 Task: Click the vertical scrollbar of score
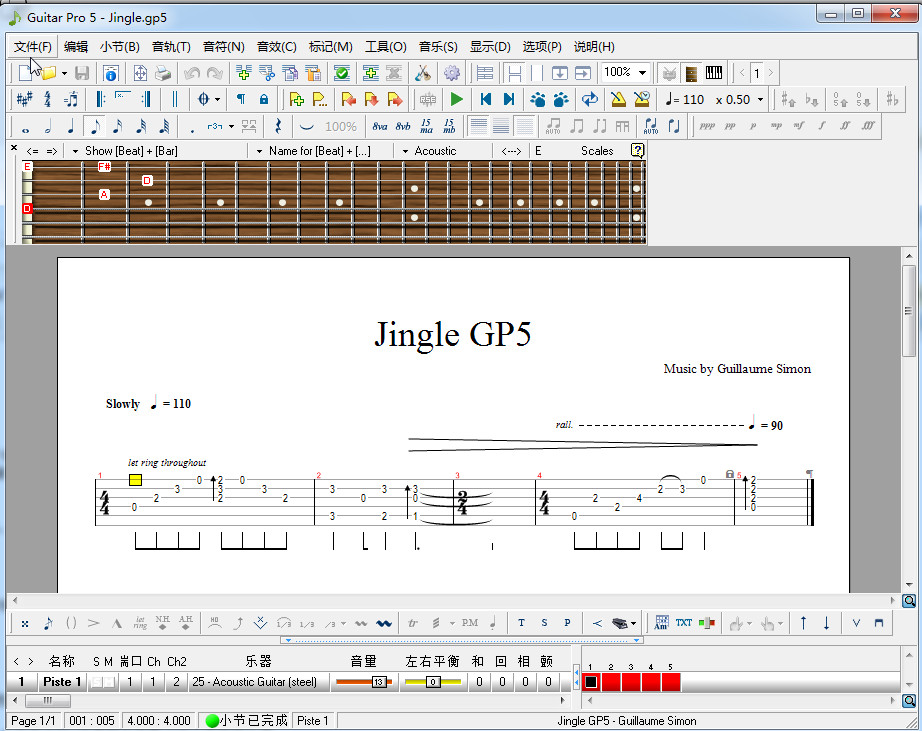tap(909, 312)
